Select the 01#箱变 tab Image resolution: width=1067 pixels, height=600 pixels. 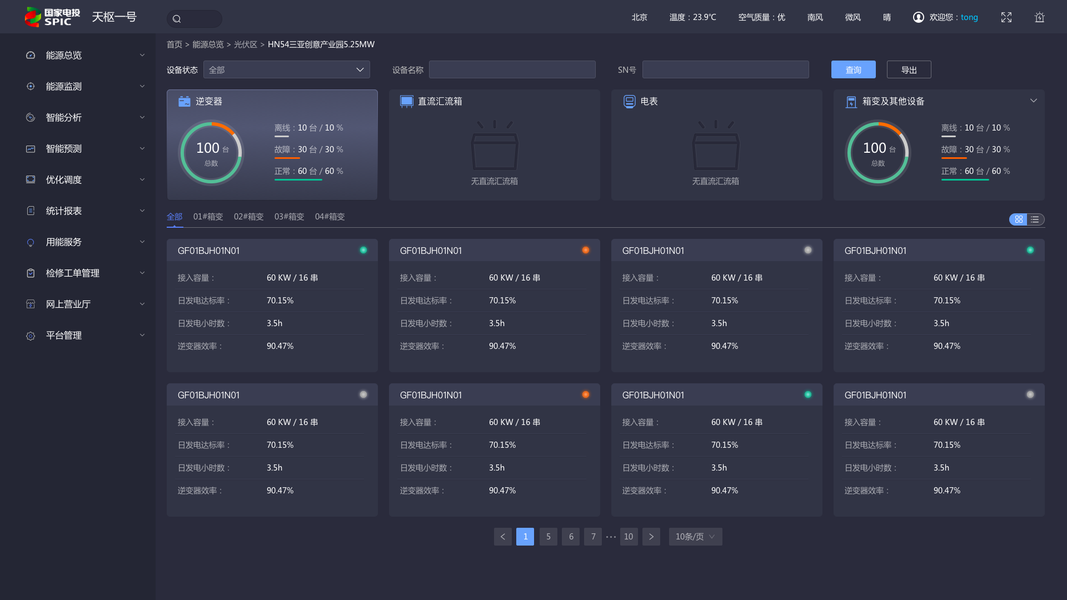[x=208, y=217]
